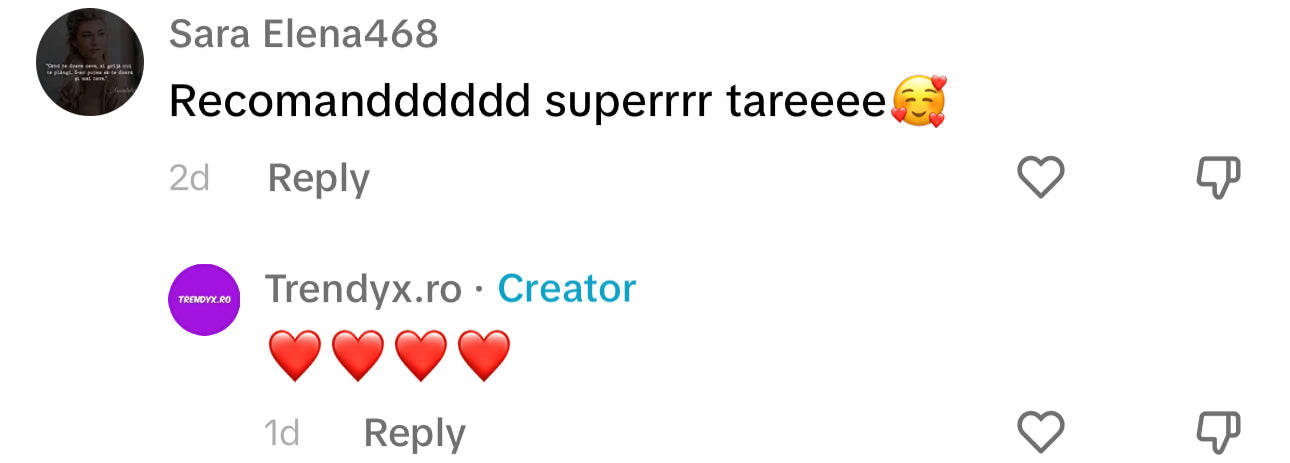Select the word Recomanddddd in the comment
This screenshot has height=463, width=1290.
[349, 101]
